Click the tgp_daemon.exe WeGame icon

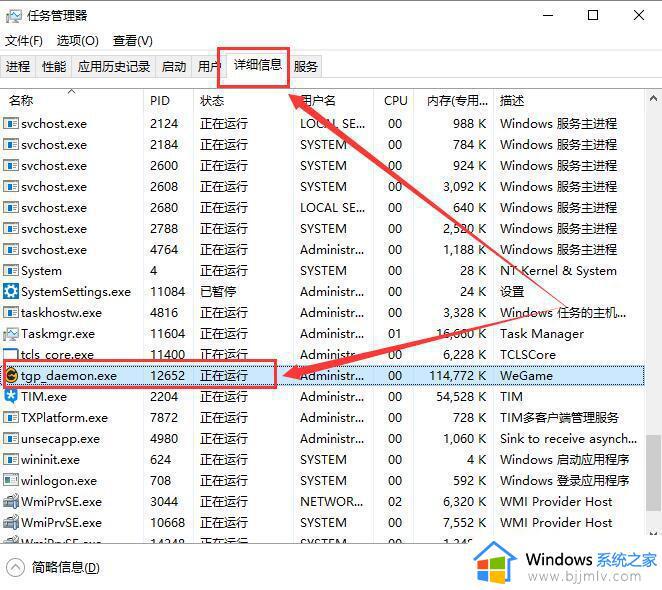coord(11,375)
